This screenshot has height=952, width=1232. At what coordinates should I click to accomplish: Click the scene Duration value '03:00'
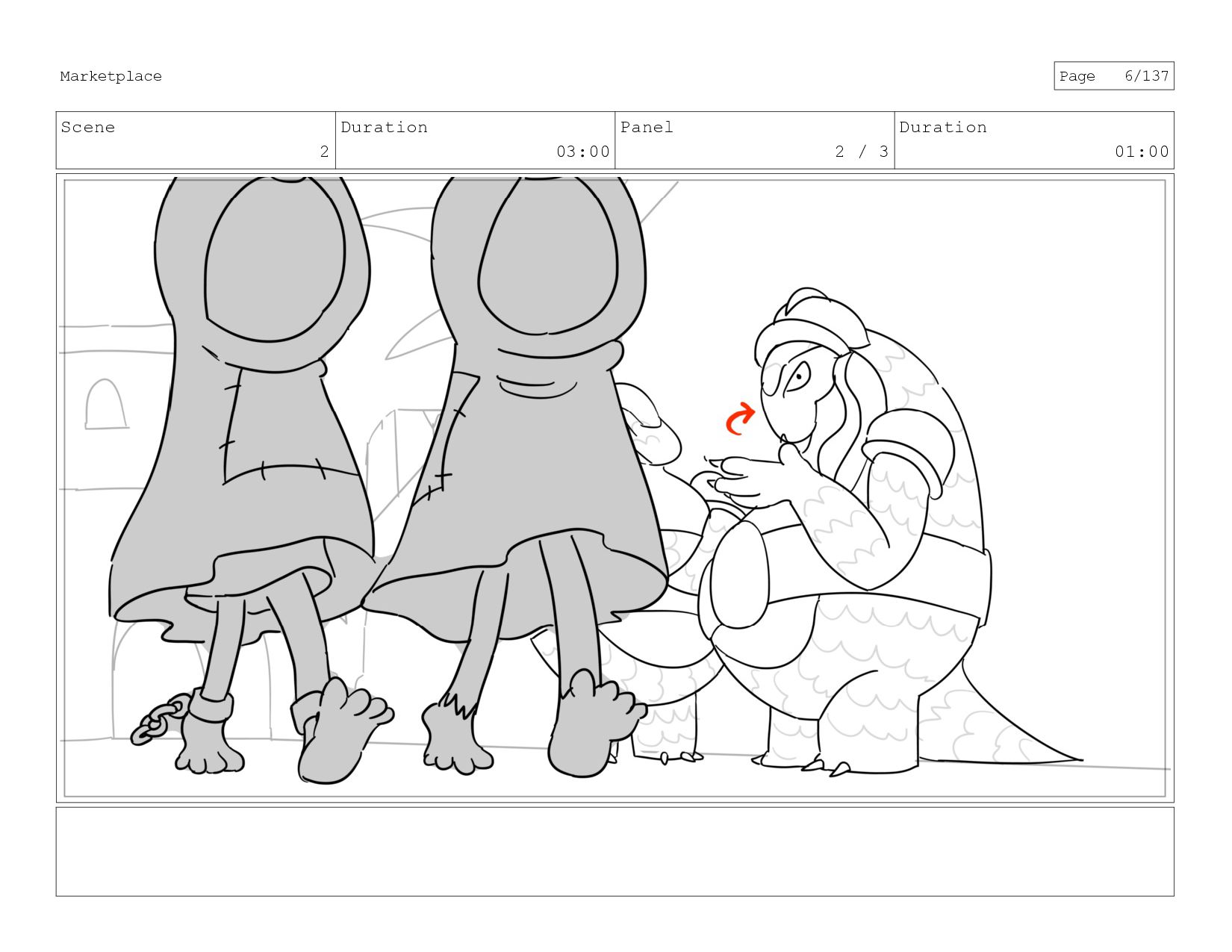tap(582, 152)
